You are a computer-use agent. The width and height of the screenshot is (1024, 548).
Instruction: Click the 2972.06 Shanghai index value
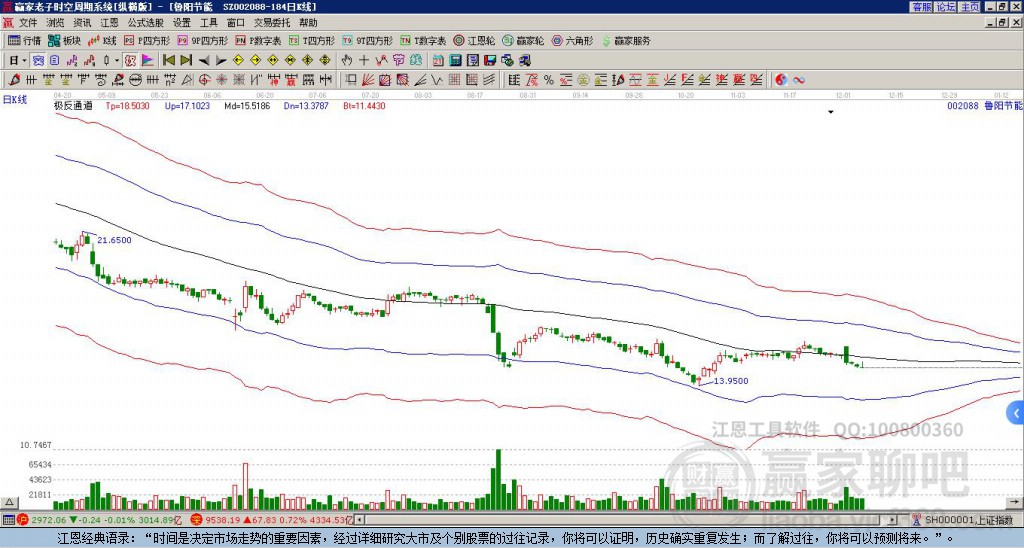[49, 520]
